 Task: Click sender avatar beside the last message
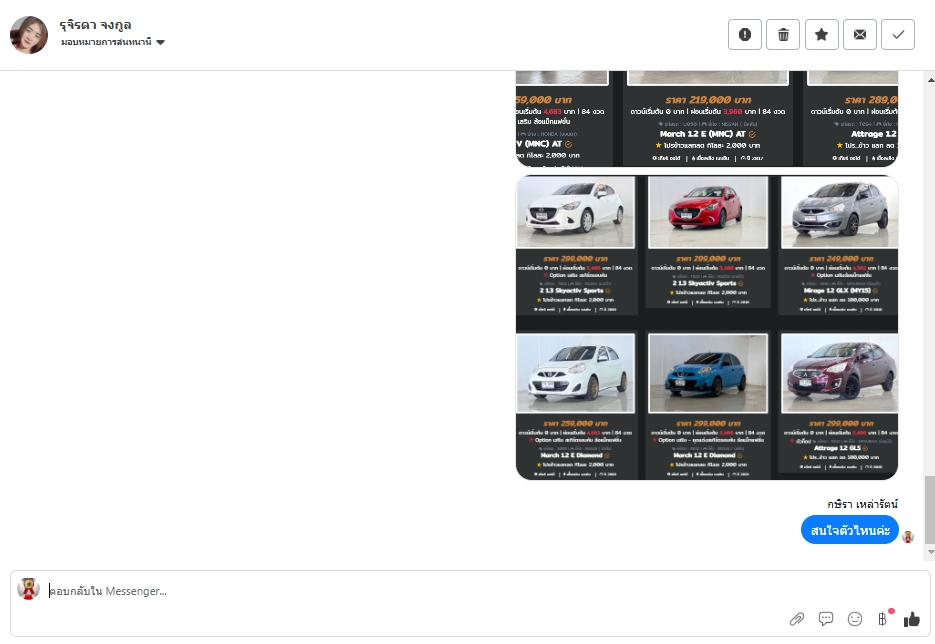[x=908, y=537]
